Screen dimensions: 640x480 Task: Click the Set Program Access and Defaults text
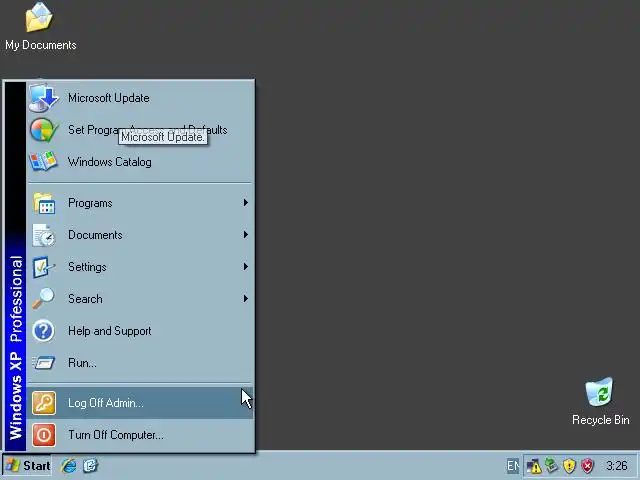[x=147, y=130]
